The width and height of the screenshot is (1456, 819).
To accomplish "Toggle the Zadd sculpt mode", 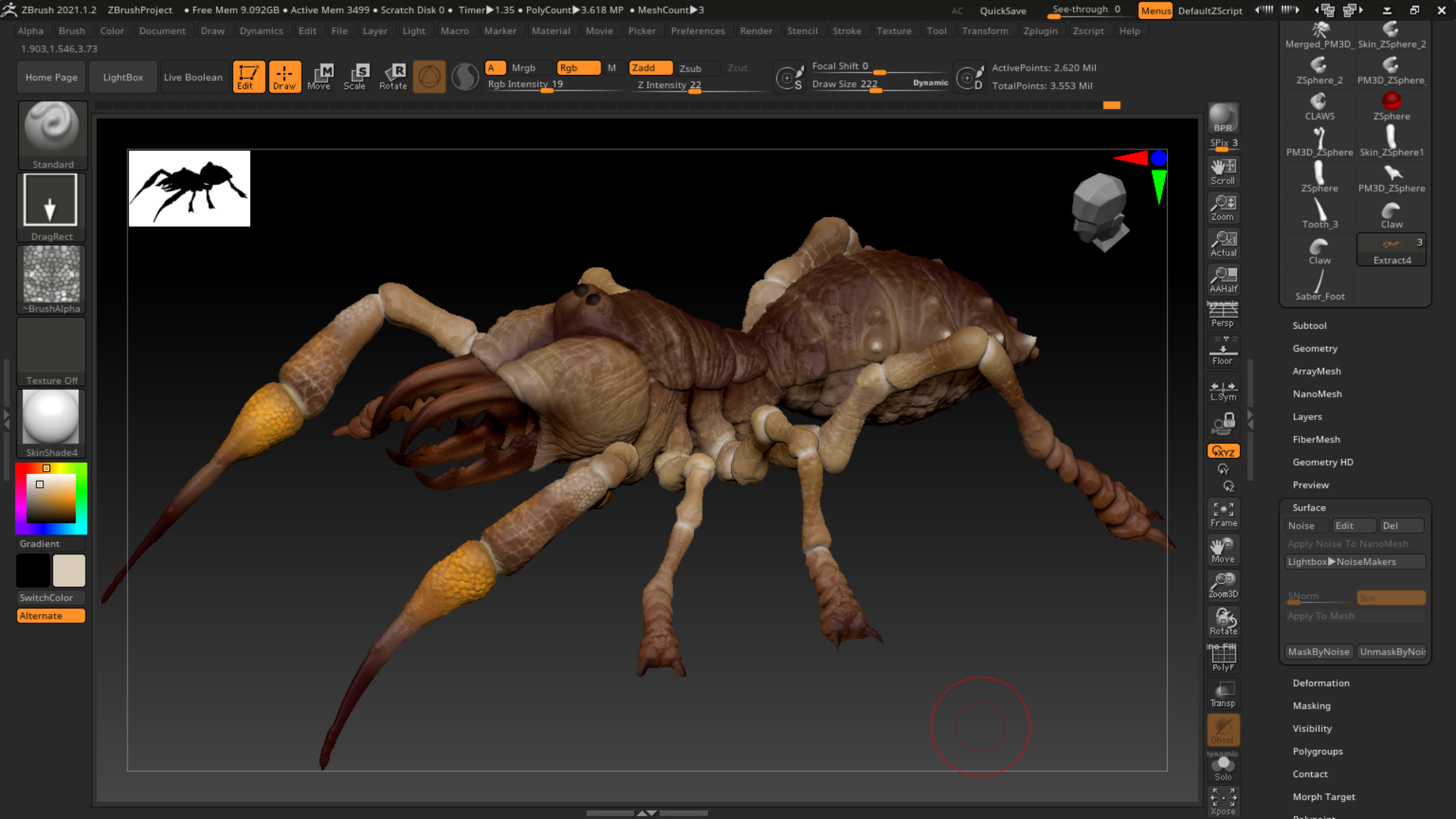I will [x=650, y=67].
